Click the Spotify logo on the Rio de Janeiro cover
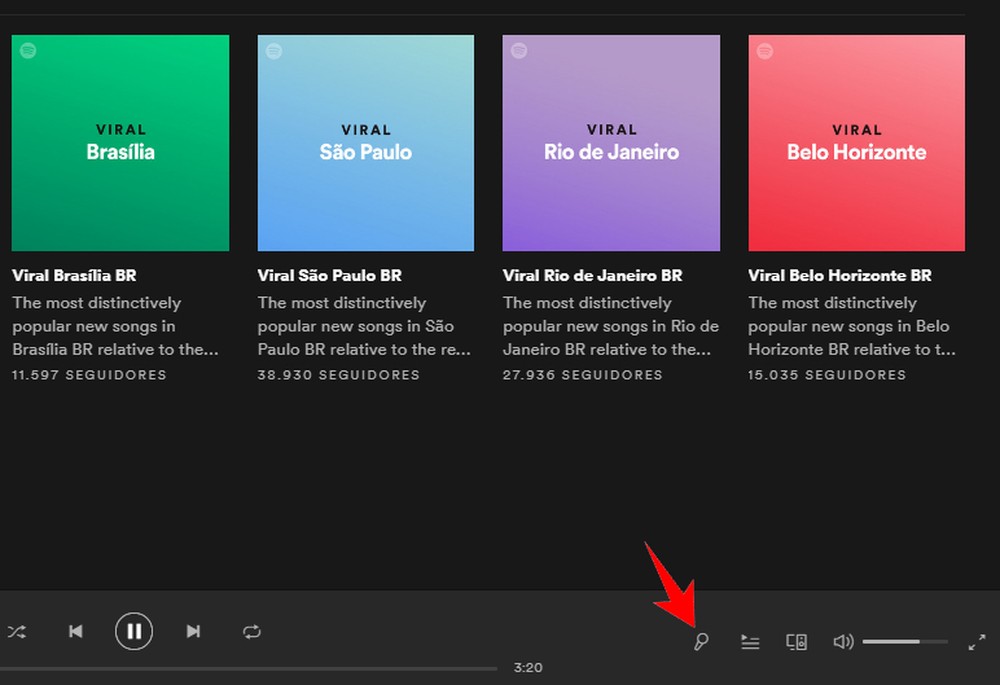The height and width of the screenshot is (685, 1000). click(517, 49)
